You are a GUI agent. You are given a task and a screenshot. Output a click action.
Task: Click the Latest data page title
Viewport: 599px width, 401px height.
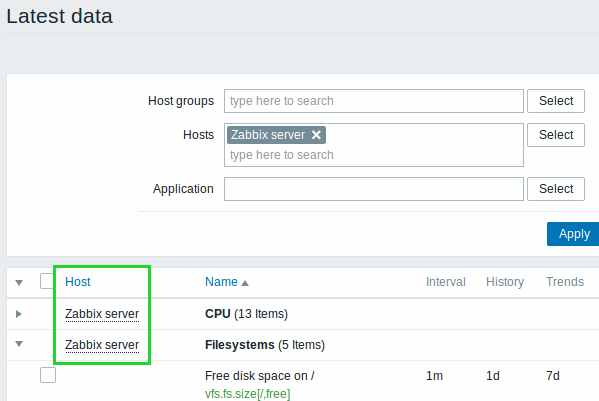tap(60, 16)
